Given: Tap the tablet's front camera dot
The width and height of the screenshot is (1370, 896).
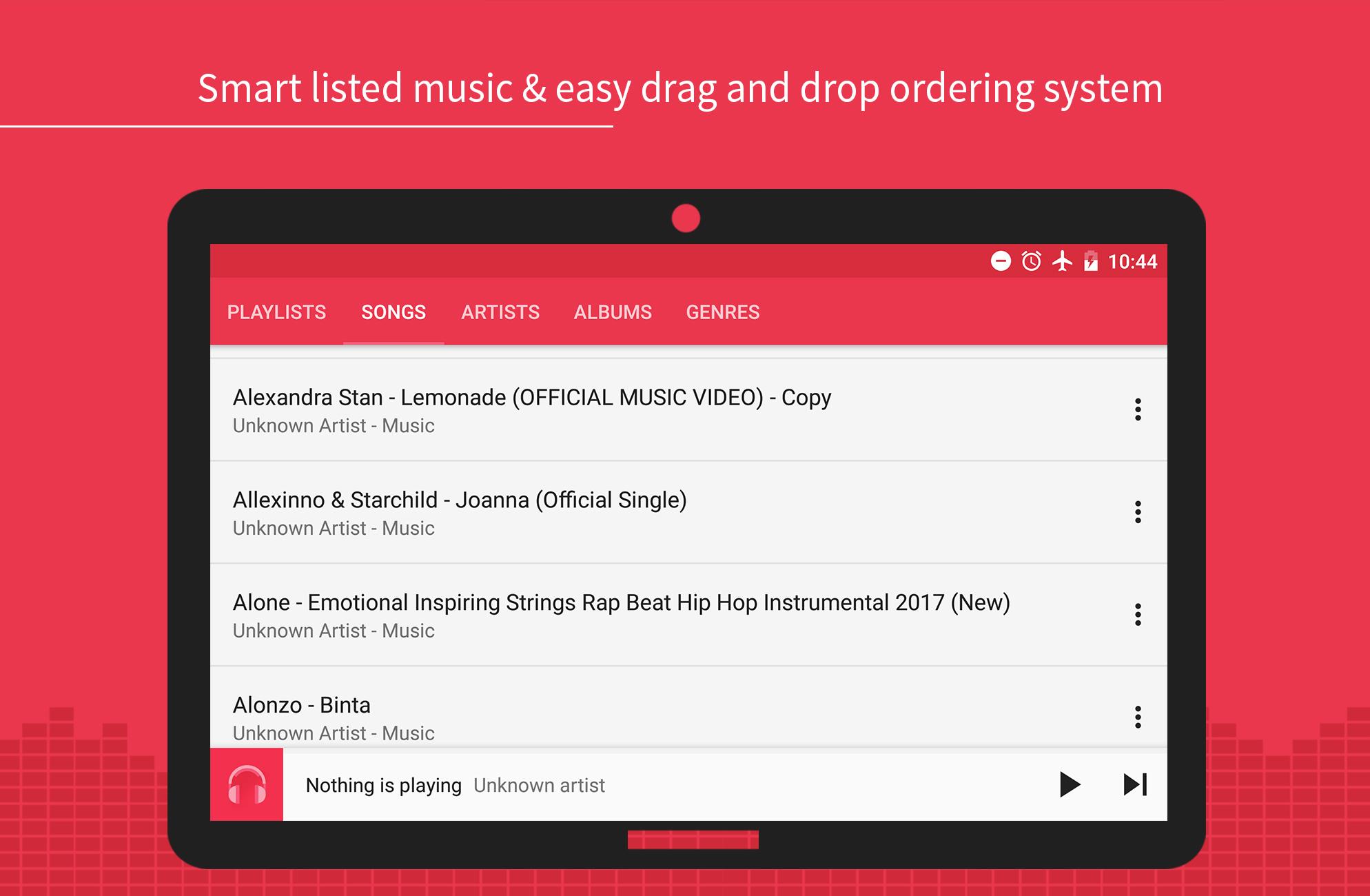Looking at the screenshot, I should 686,218.
